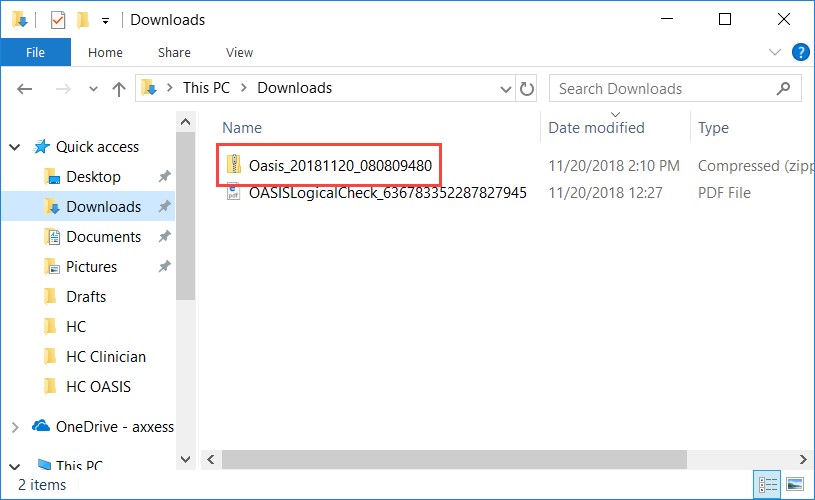The height and width of the screenshot is (500, 815).
Task: Sort by the Date modified column
Action: pos(596,128)
